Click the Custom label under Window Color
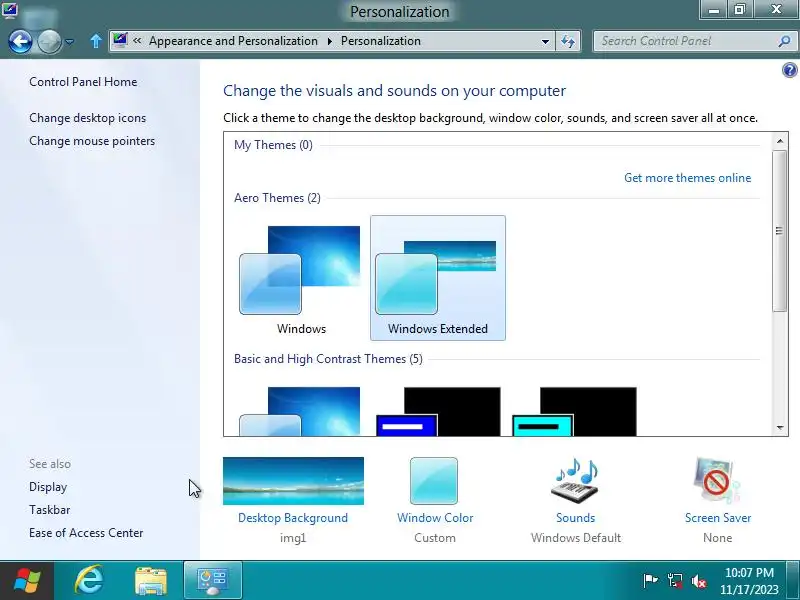The image size is (800, 600). 435,538
